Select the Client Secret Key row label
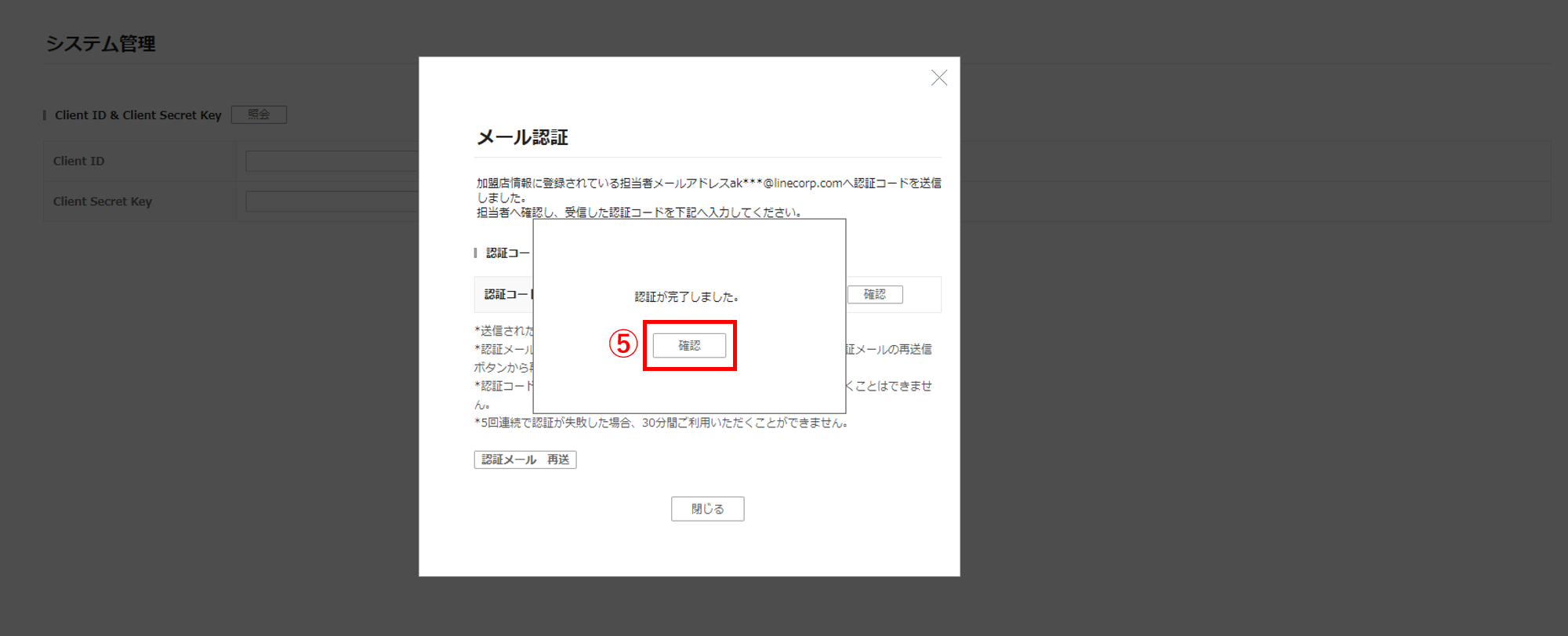This screenshot has width=1568, height=636. click(x=103, y=202)
